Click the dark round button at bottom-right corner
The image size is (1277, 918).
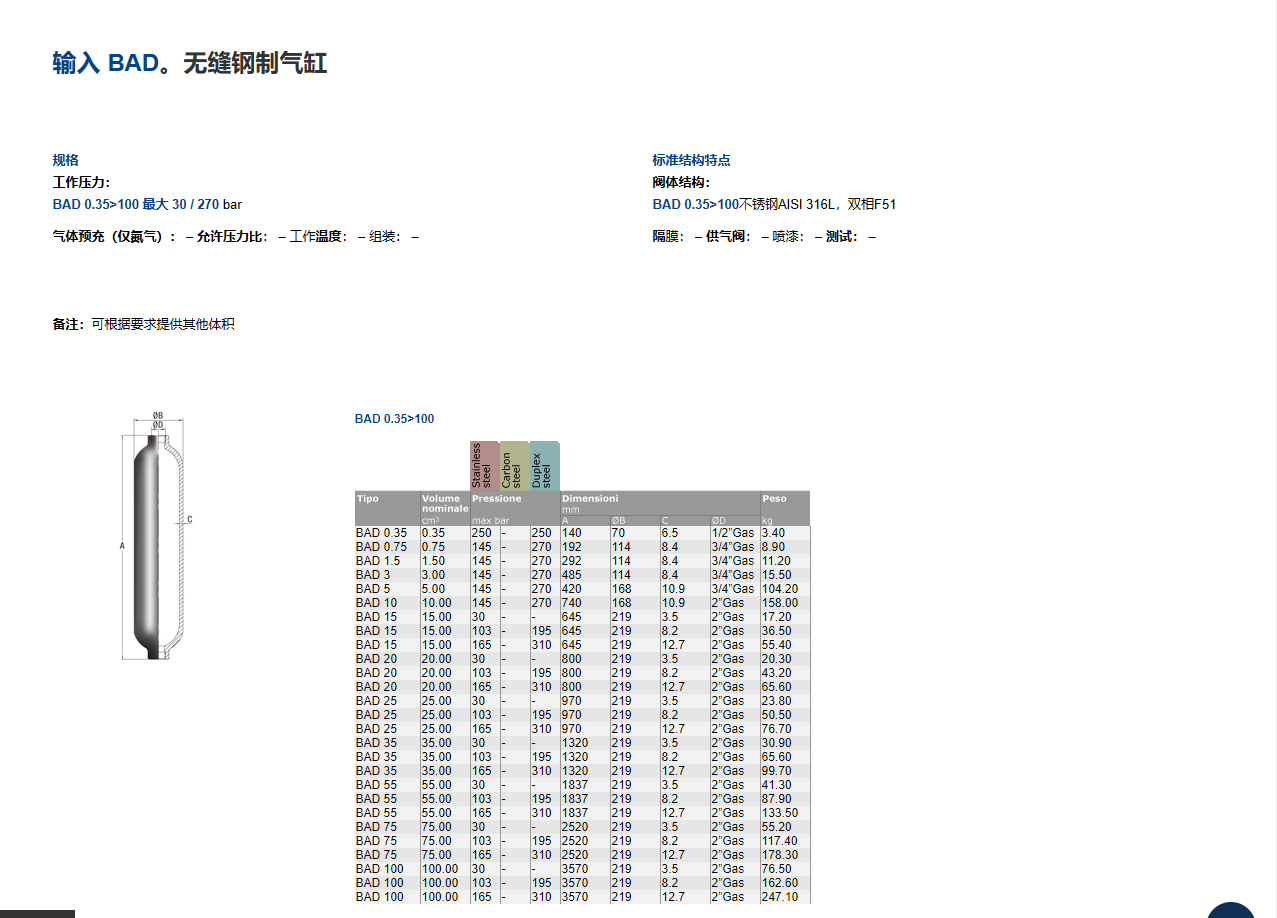[1230, 910]
